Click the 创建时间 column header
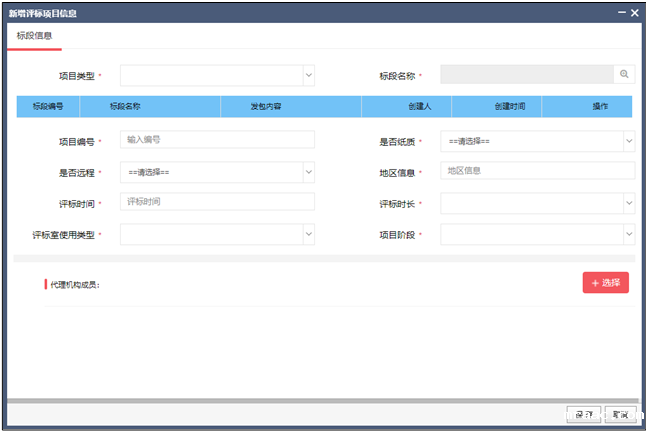 point(509,106)
